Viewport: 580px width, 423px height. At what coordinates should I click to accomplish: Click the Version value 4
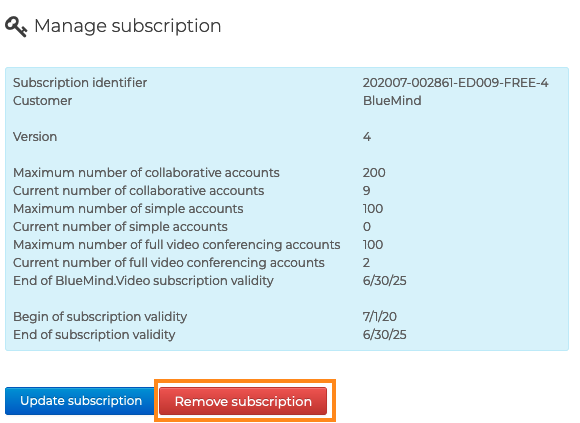click(367, 137)
